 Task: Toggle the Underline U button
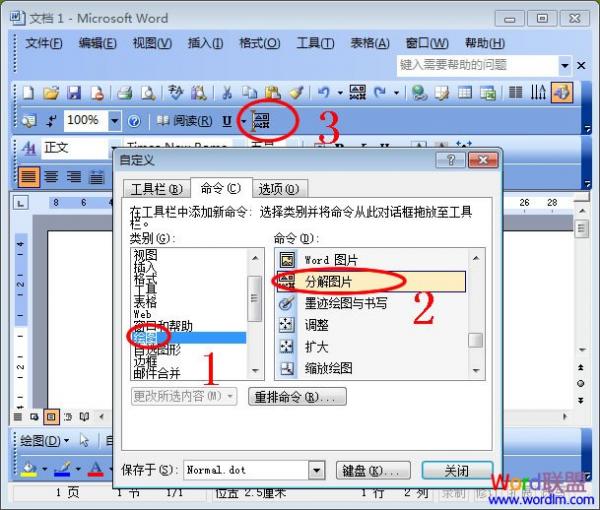227,121
